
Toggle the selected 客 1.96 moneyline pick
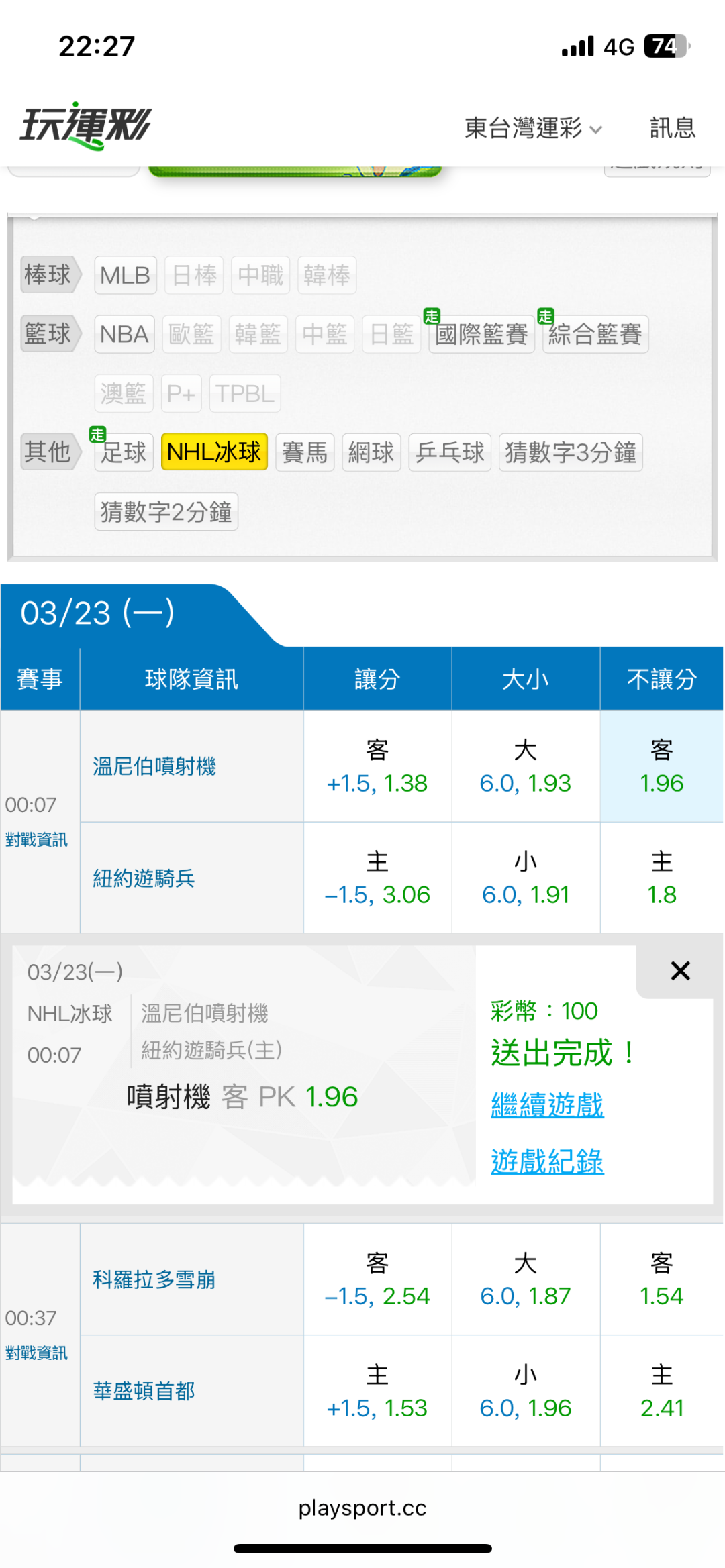[x=661, y=766]
